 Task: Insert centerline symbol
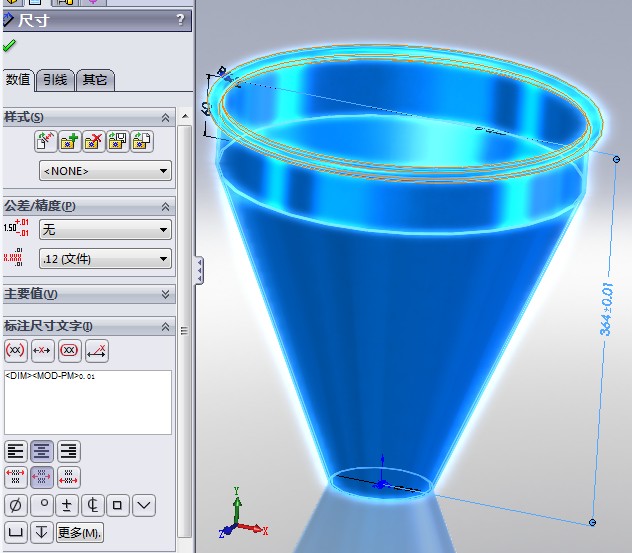(92, 505)
